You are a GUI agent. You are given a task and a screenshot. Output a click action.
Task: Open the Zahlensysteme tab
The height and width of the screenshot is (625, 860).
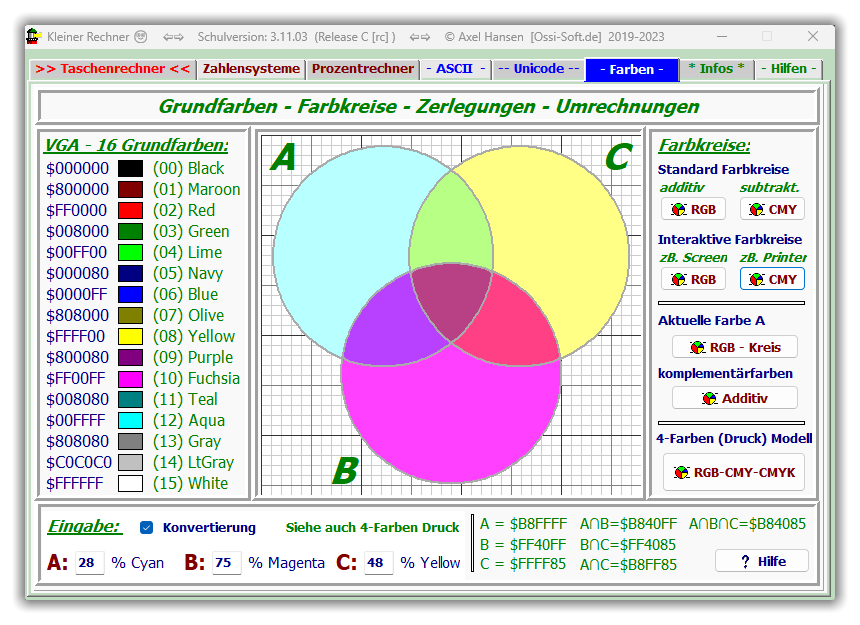(251, 69)
